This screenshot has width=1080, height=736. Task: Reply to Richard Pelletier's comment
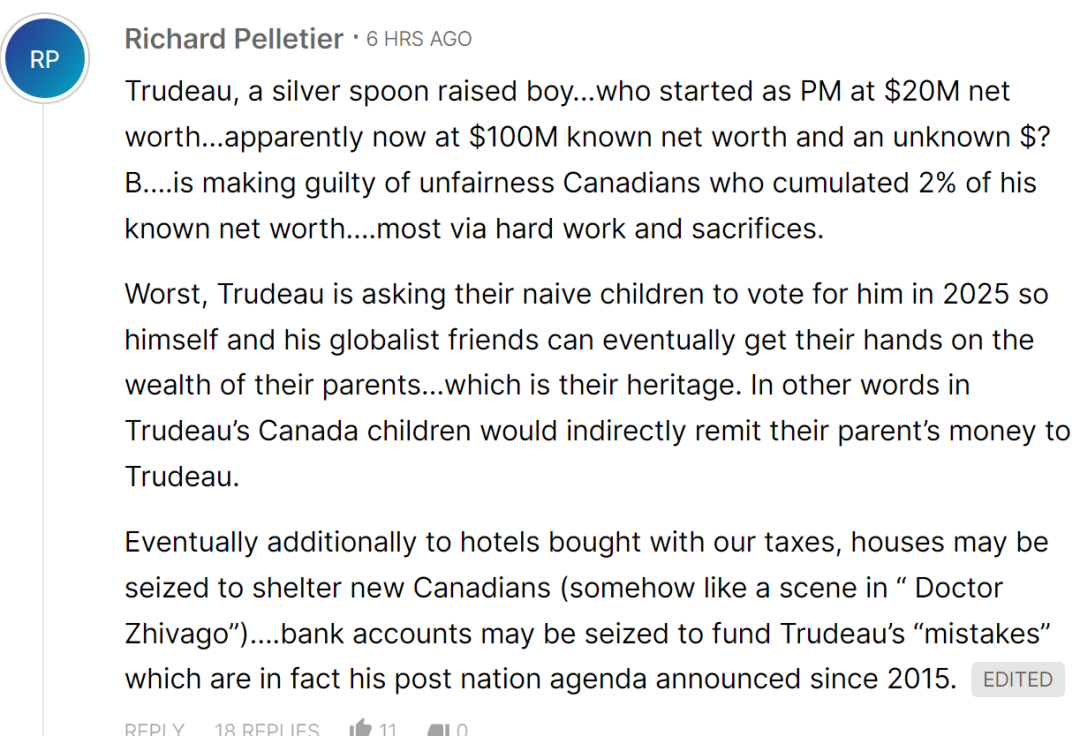tap(154, 729)
